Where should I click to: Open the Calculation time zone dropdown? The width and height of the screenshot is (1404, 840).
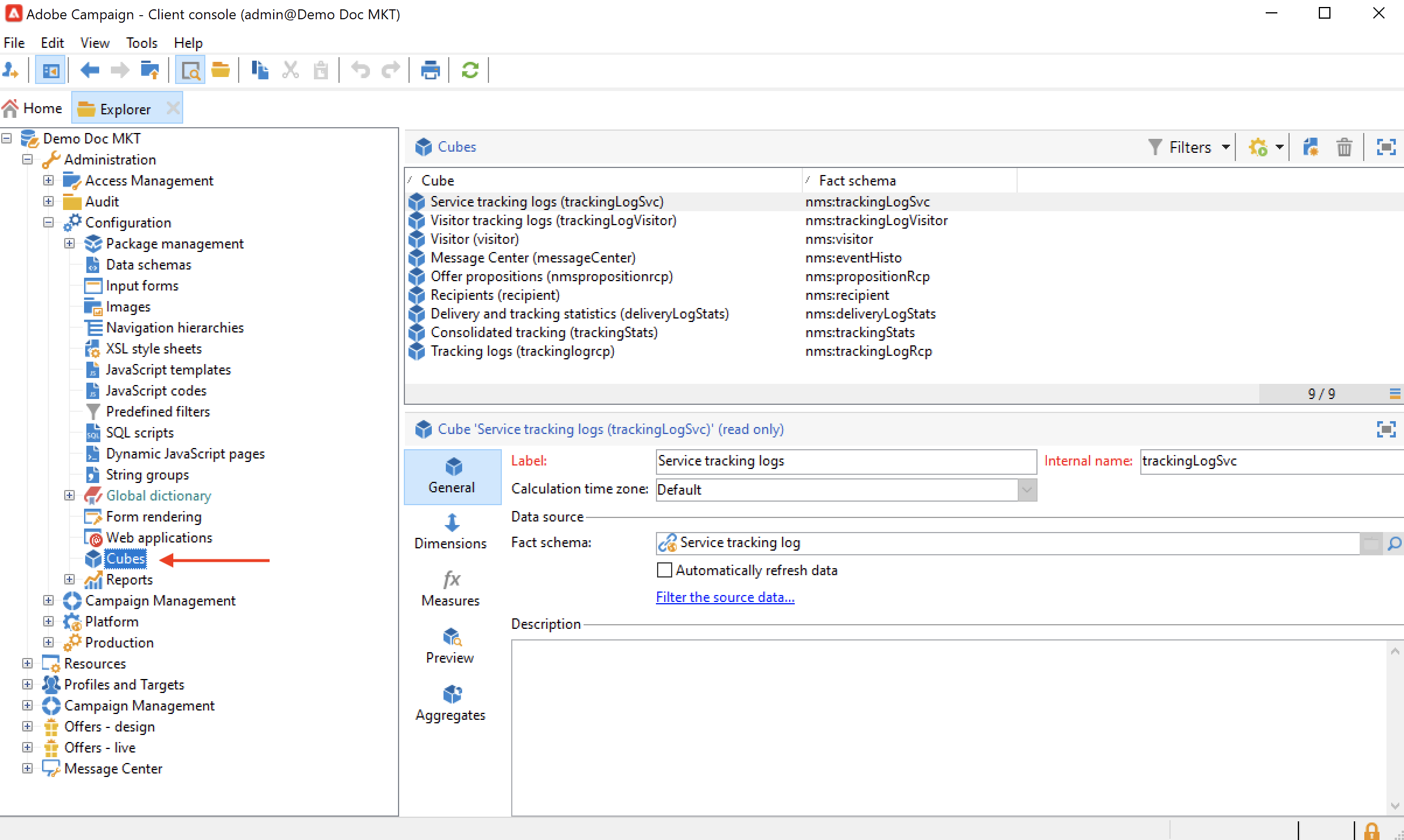pyautogui.click(x=1027, y=489)
